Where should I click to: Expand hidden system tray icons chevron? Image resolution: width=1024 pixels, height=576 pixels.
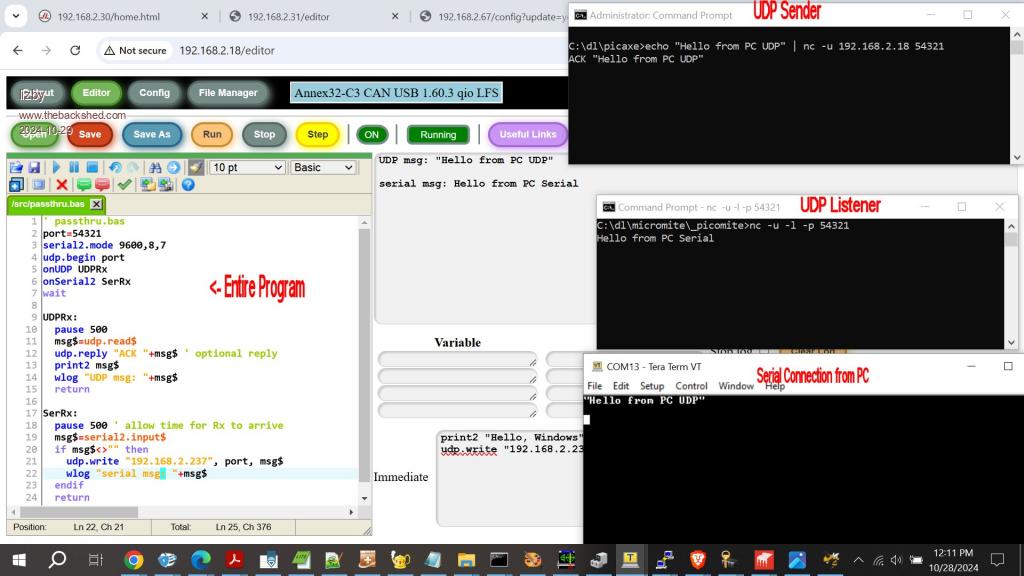[859, 560]
